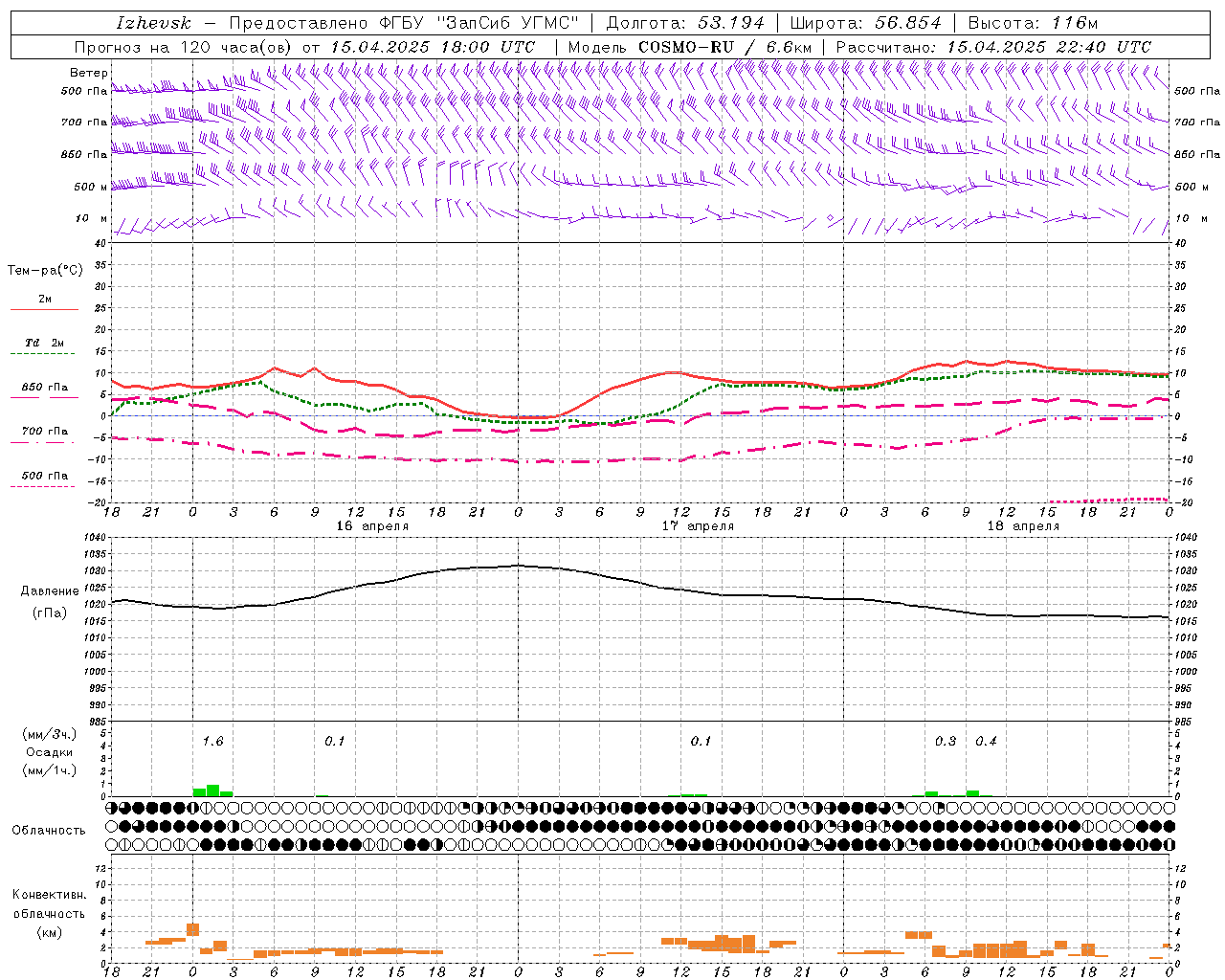Select precipitation value '0.4'
The image size is (1225, 980).
[x=986, y=741]
